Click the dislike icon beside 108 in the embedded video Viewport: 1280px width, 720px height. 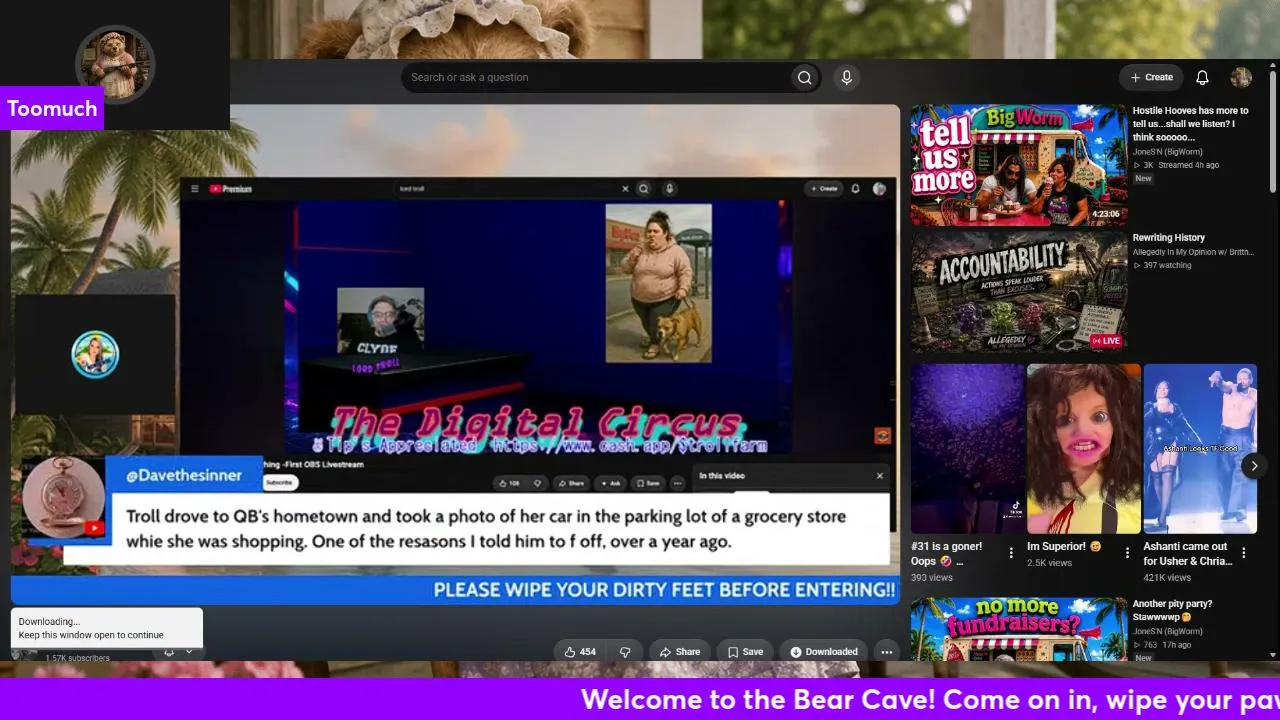(x=537, y=483)
